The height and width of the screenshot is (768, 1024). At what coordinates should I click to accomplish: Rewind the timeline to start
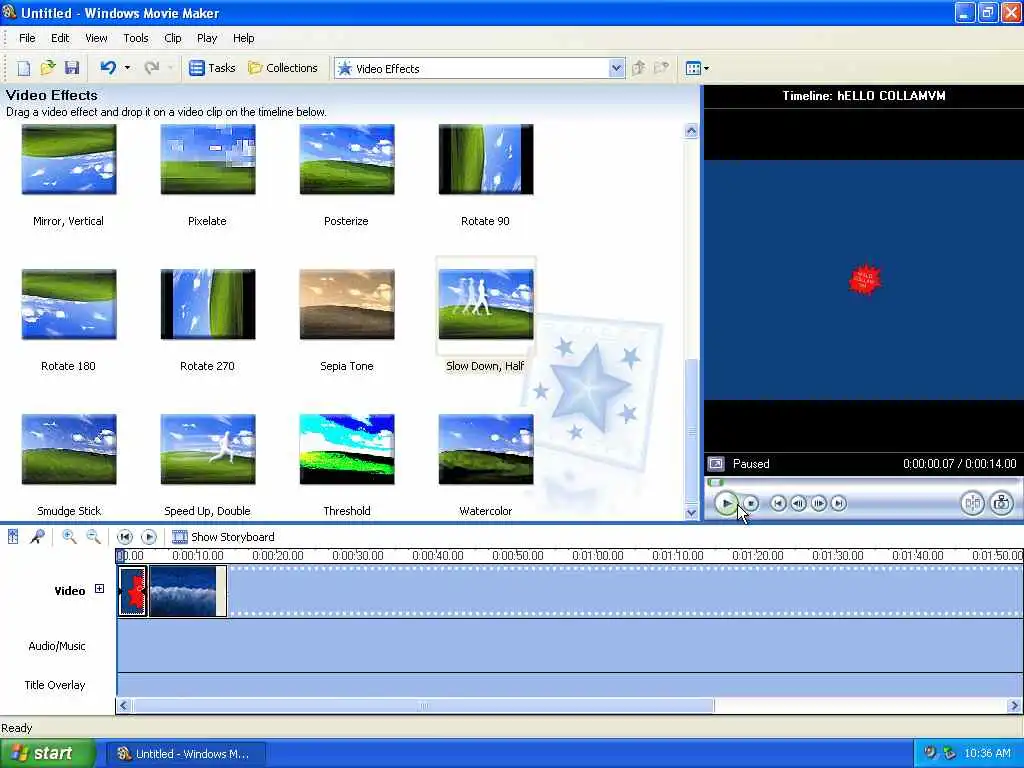tap(125, 537)
